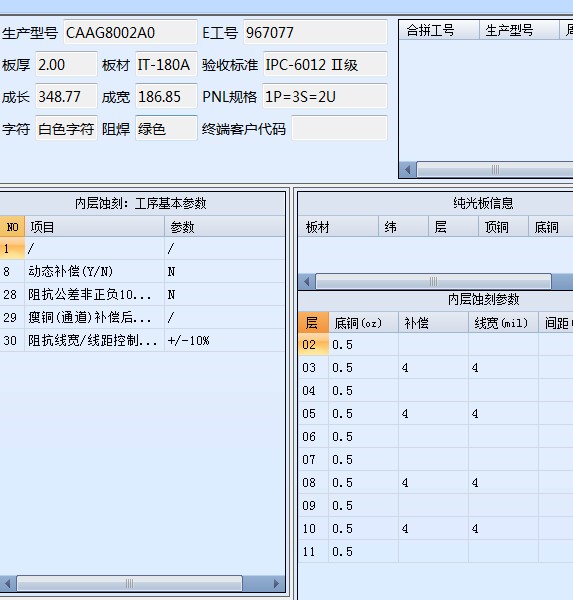Click the 补偿 column header
573x600 pixels.
433,323
